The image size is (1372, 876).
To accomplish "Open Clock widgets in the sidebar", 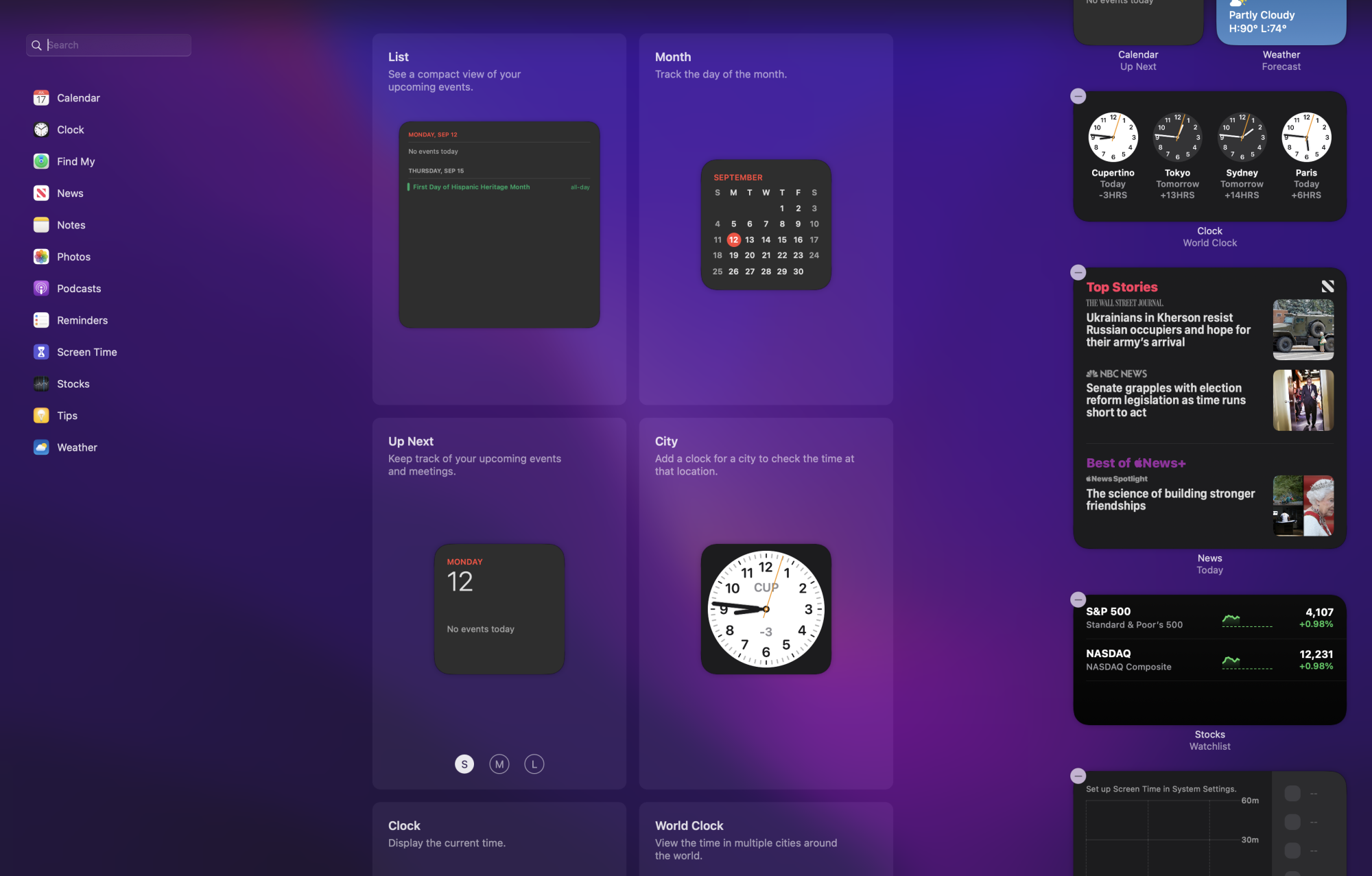I will click(x=70, y=130).
